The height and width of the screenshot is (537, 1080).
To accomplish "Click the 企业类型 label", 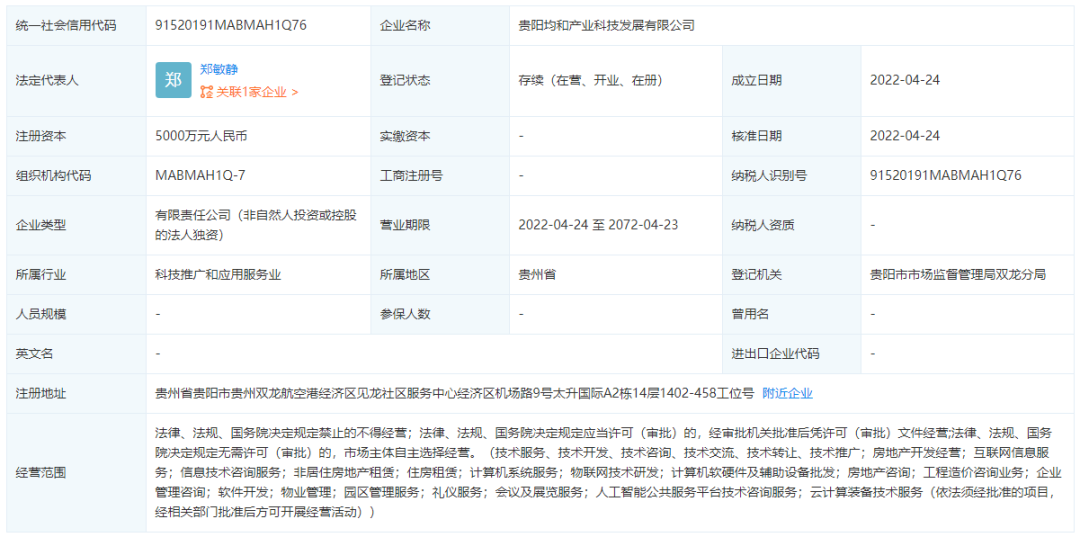I will pyautogui.click(x=41, y=224).
